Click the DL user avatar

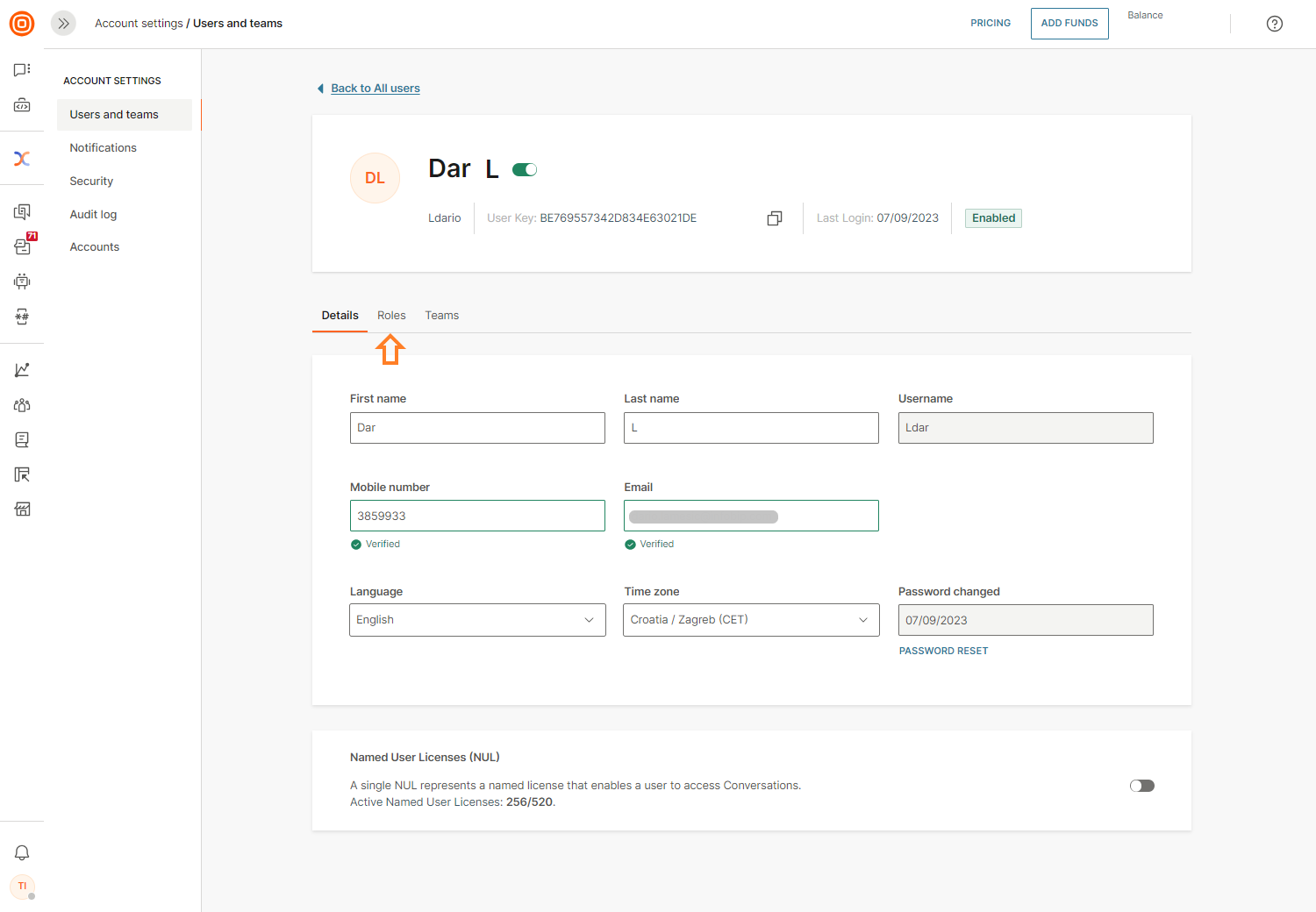[x=375, y=178]
